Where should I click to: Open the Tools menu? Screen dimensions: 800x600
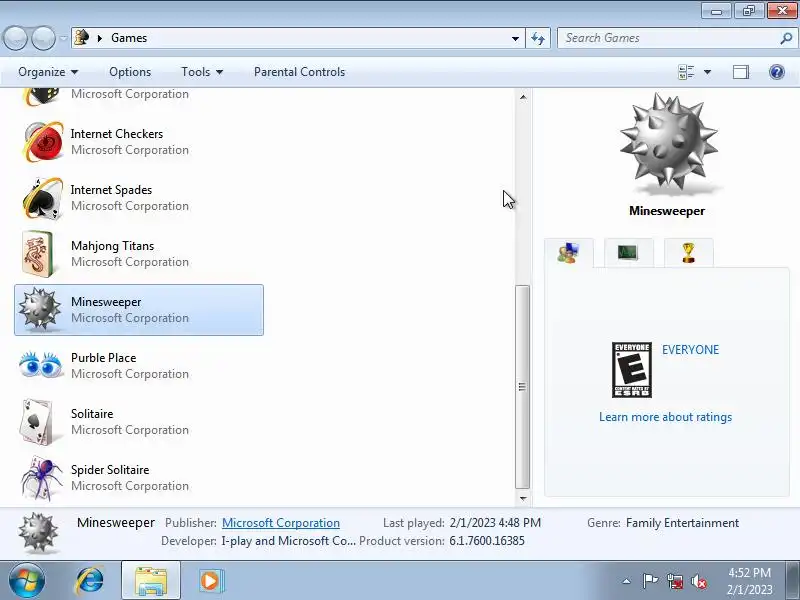coord(202,72)
